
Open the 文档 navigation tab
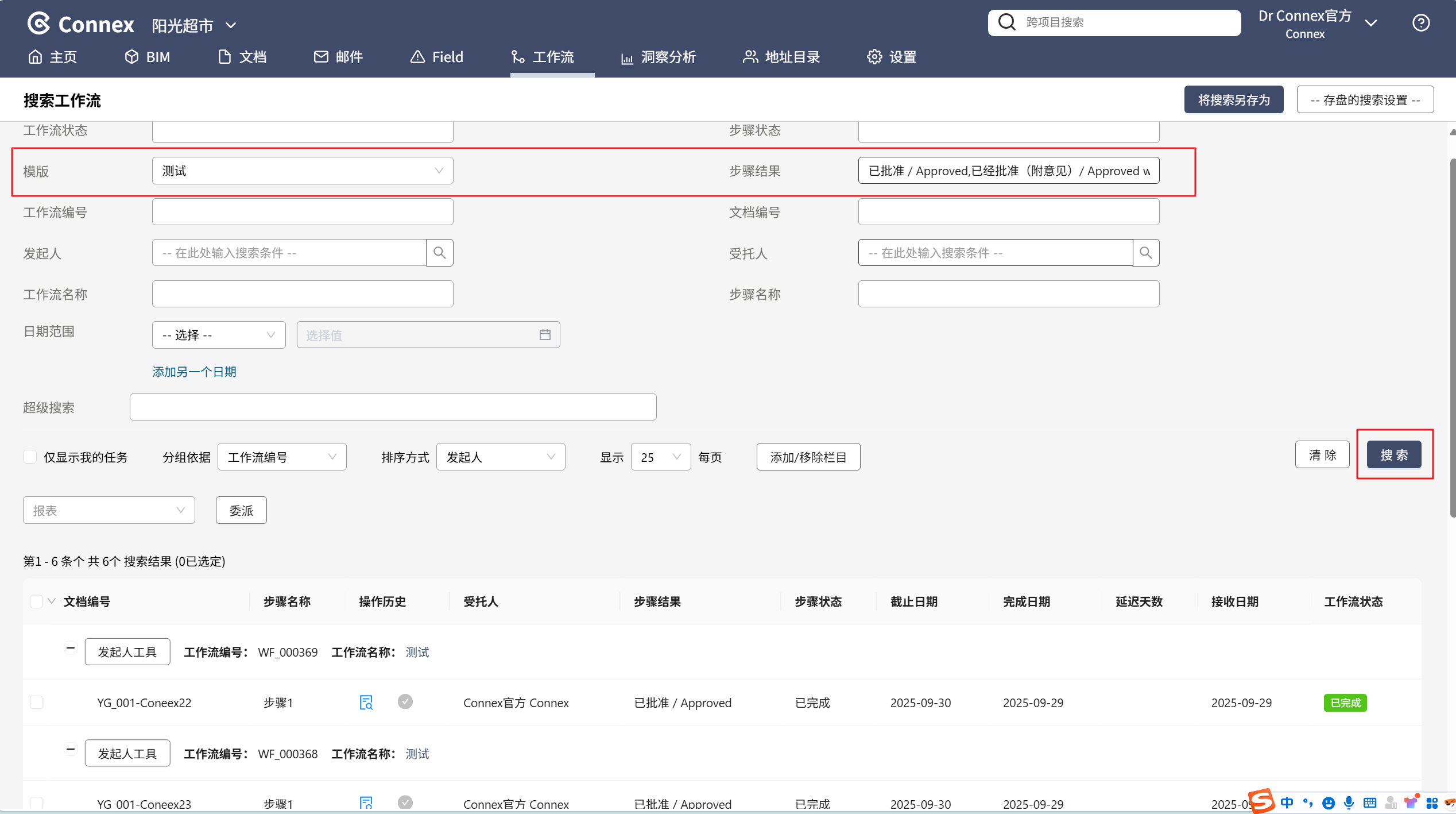coord(242,57)
